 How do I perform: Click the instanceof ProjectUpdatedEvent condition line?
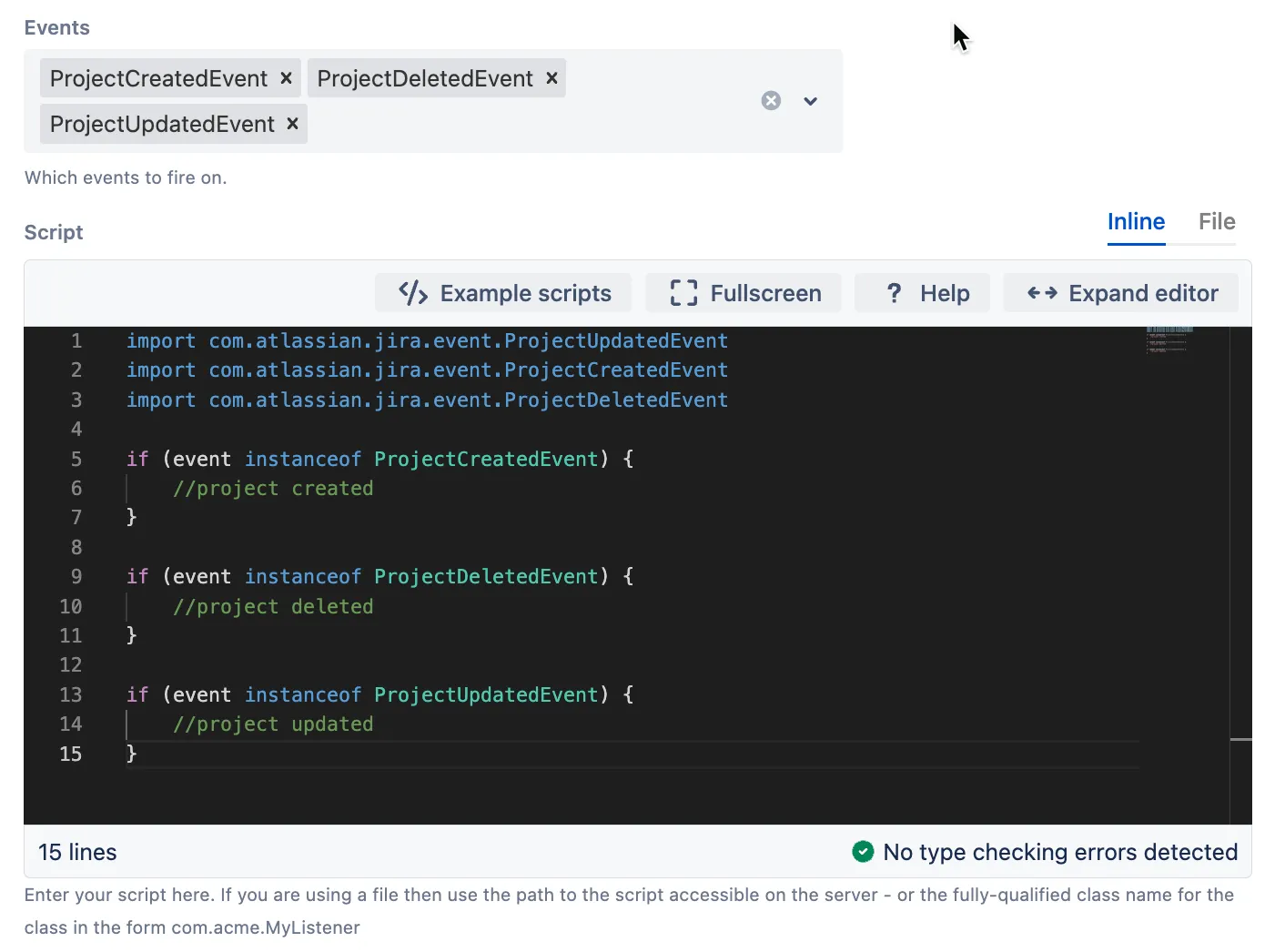tap(380, 695)
